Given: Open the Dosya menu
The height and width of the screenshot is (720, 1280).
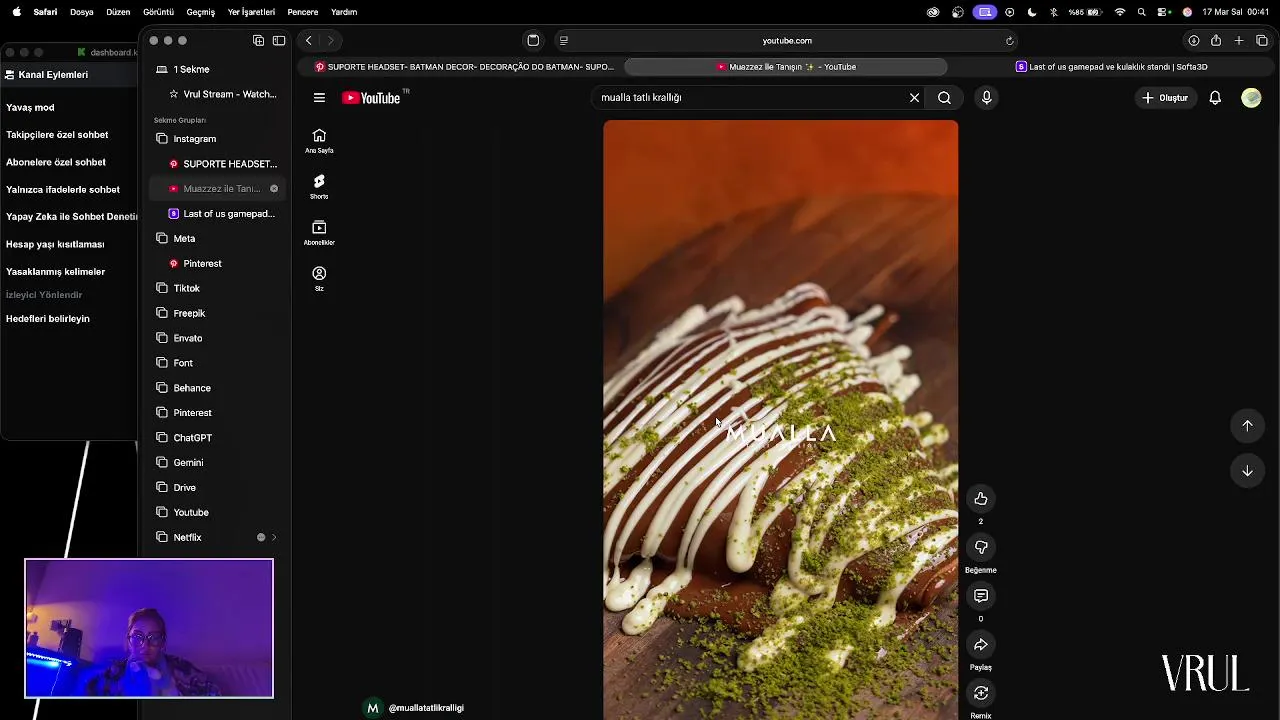Looking at the screenshot, I should [82, 12].
